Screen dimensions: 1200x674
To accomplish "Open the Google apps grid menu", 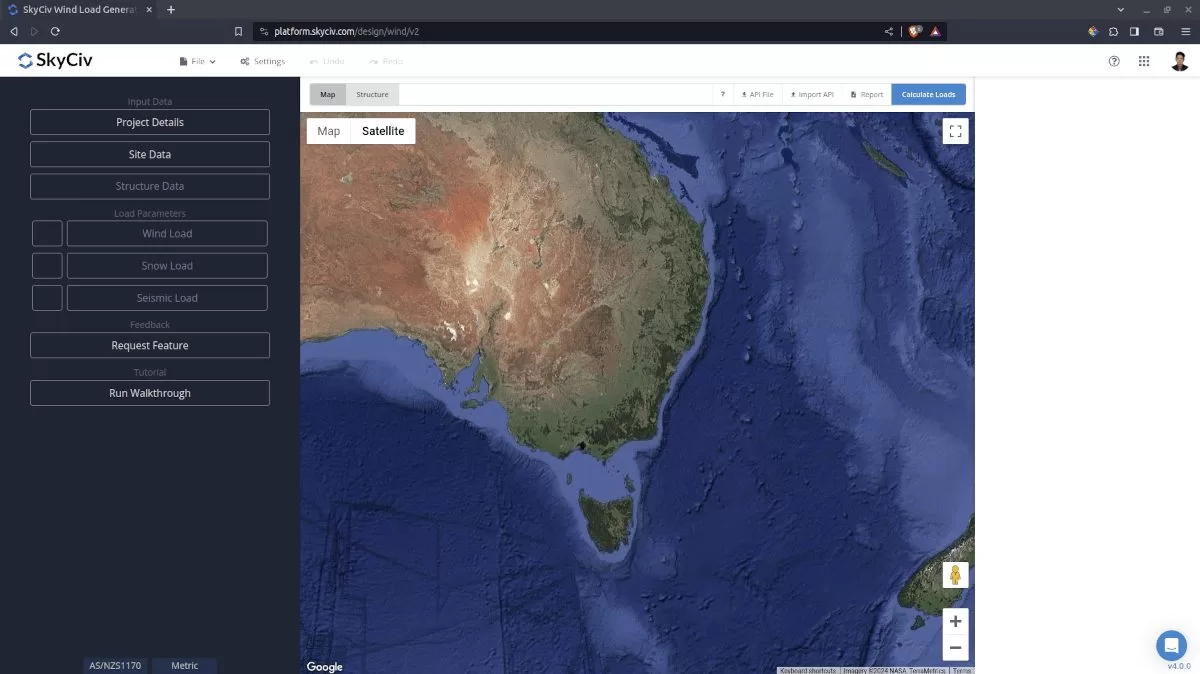I will click(x=1143, y=61).
